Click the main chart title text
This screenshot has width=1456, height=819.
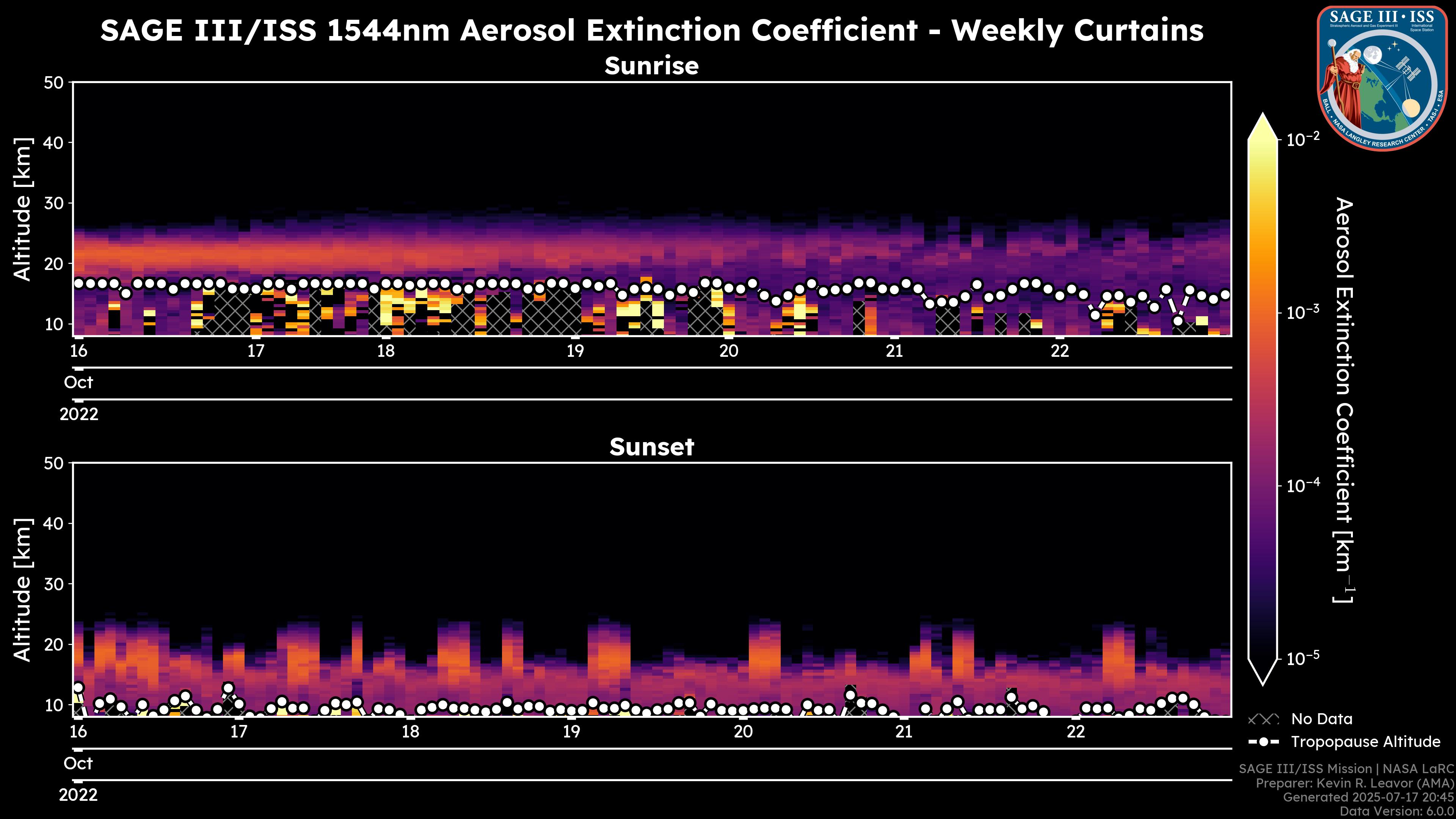click(x=651, y=30)
